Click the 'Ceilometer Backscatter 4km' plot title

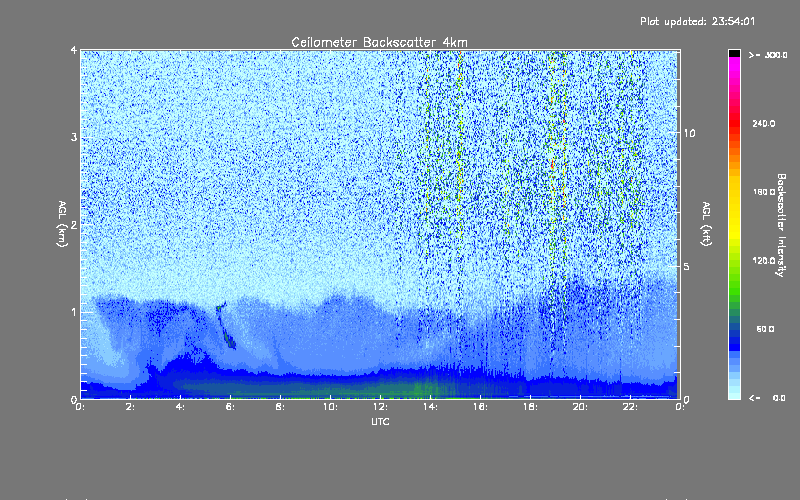click(x=379, y=42)
